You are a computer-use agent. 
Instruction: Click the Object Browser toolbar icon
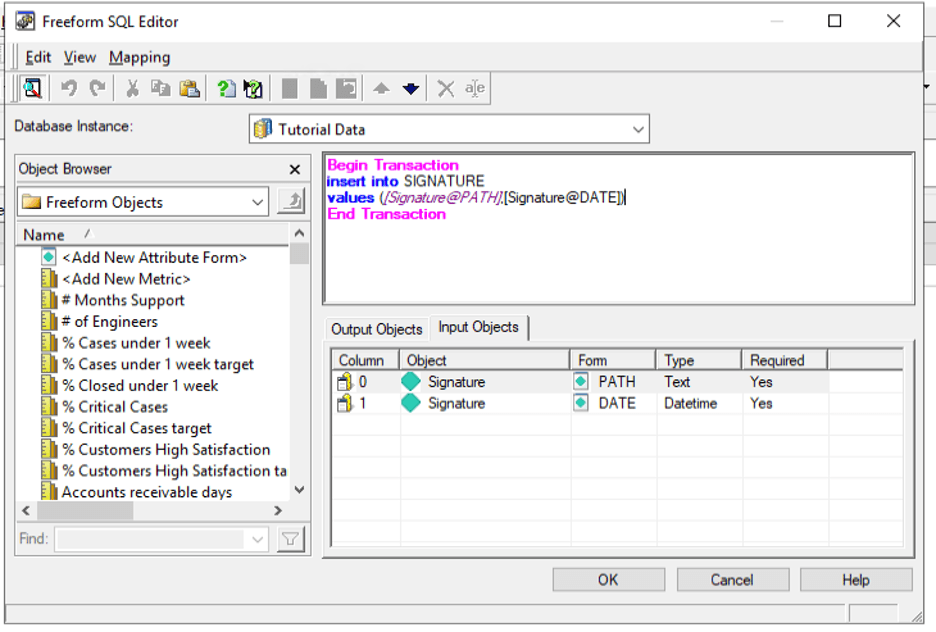(32, 89)
